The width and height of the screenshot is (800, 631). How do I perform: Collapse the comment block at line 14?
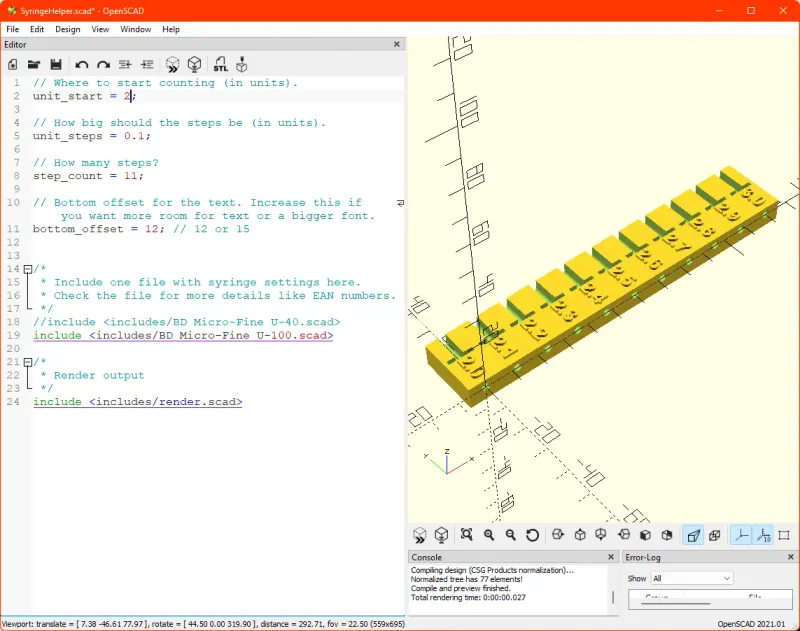click(27, 269)
